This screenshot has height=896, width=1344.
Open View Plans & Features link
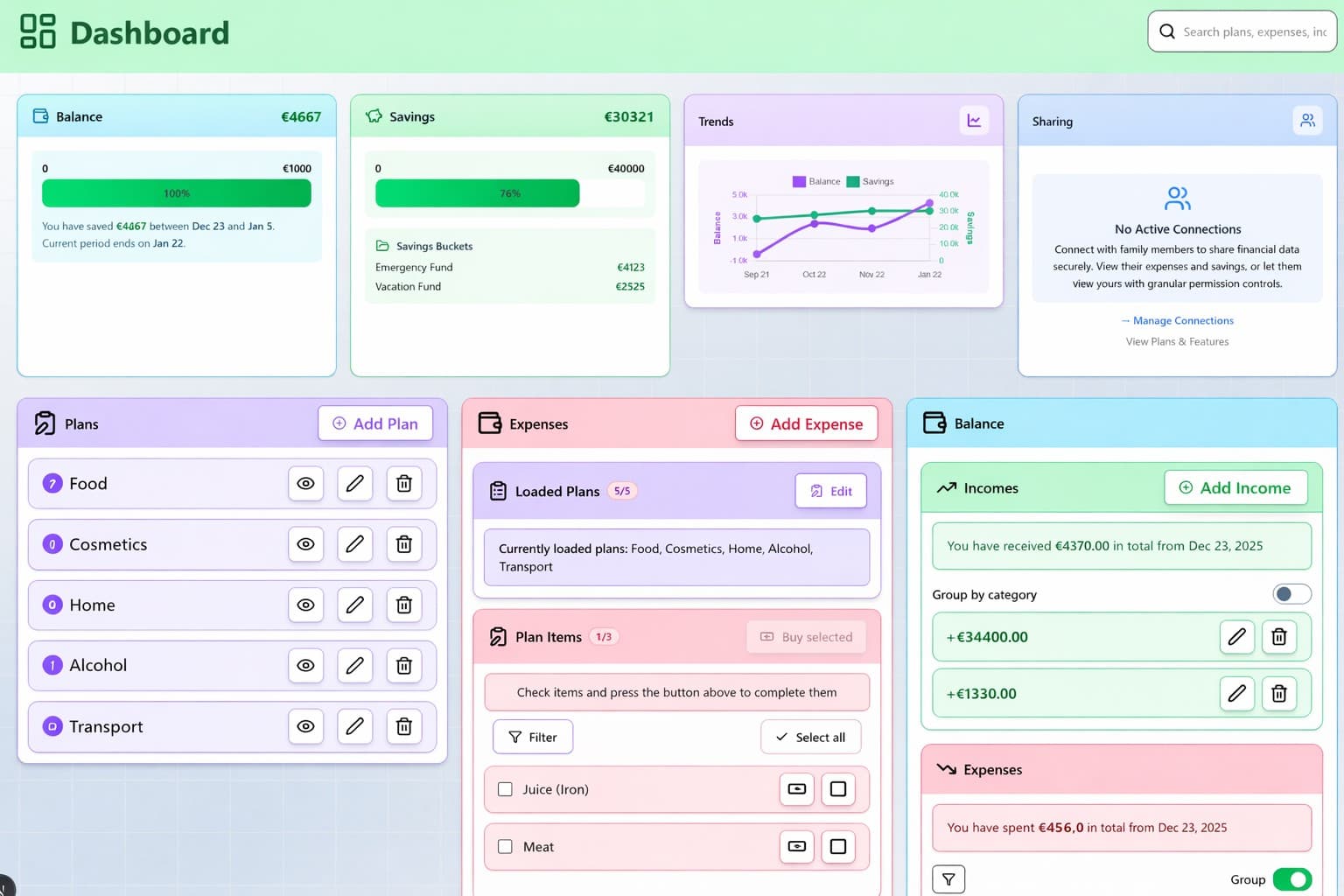1178,341
